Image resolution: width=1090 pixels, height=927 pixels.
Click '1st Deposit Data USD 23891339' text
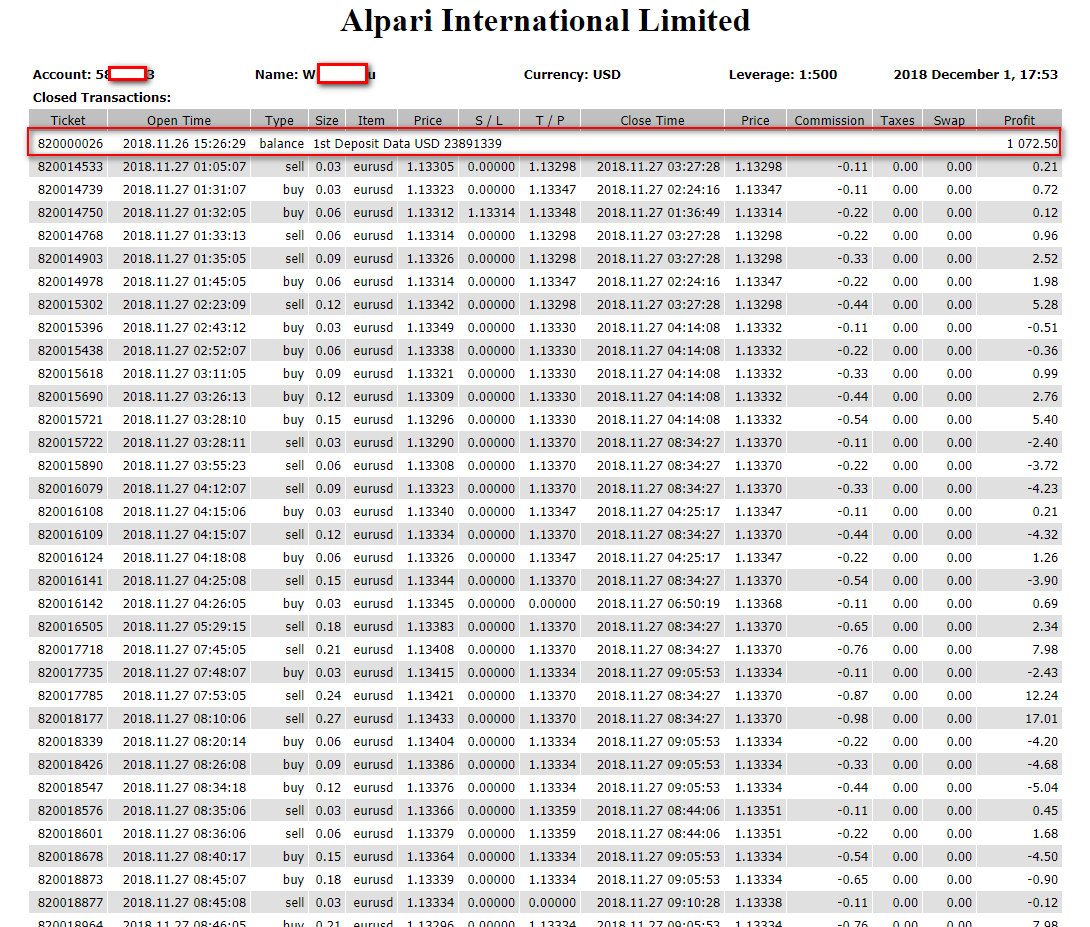click(x=407, y=144)
